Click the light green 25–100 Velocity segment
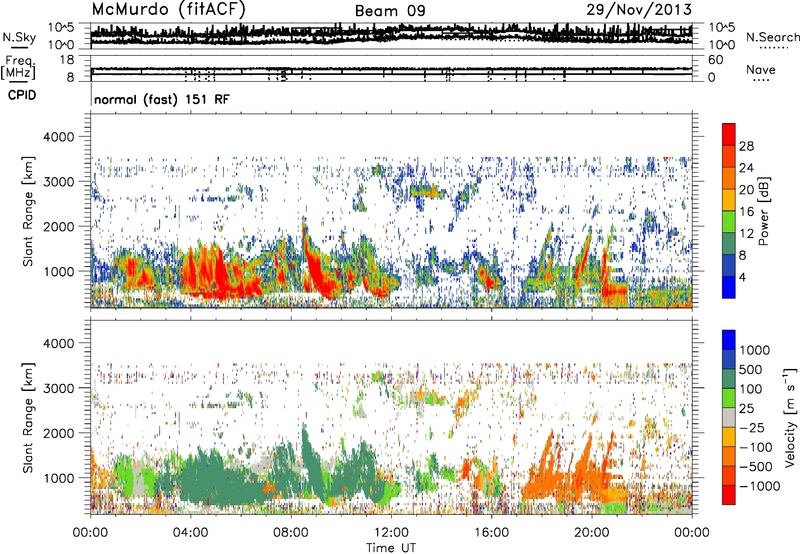The width and height of the screenshot is (800, 554). [x=729, y=398]
